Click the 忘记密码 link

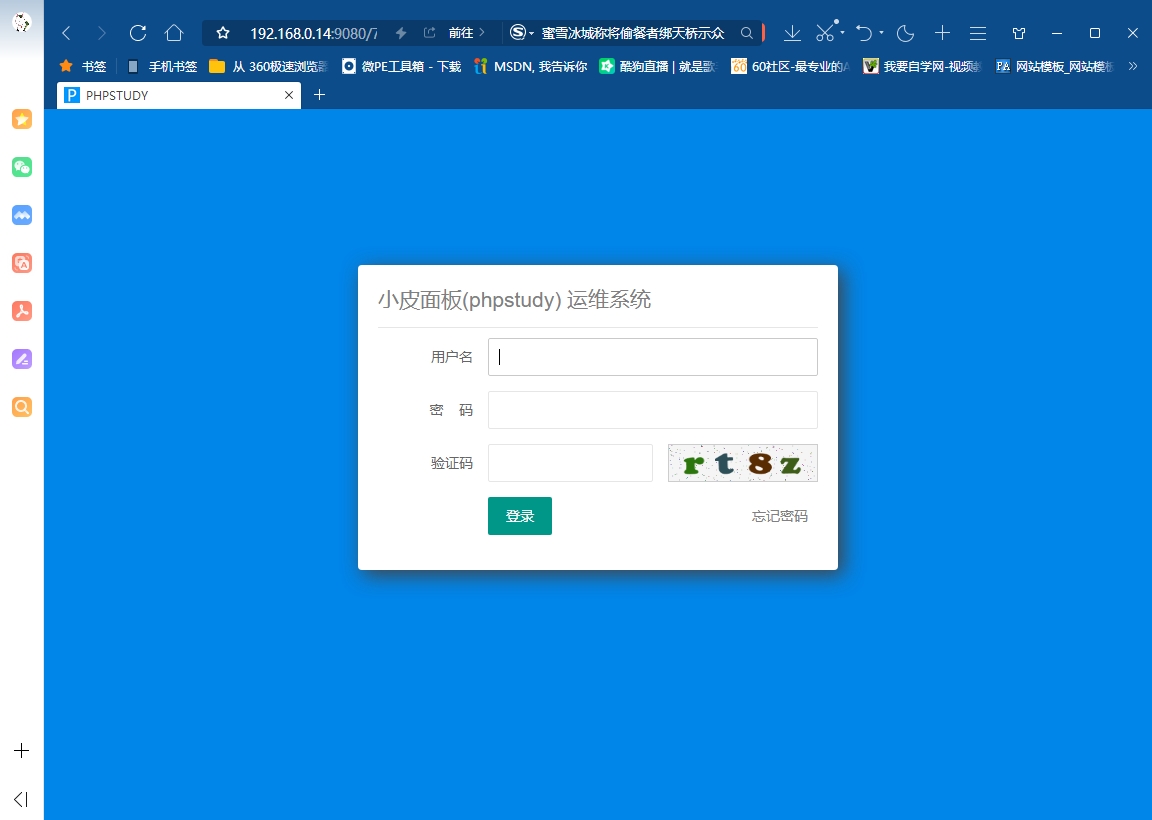point(780,516)
